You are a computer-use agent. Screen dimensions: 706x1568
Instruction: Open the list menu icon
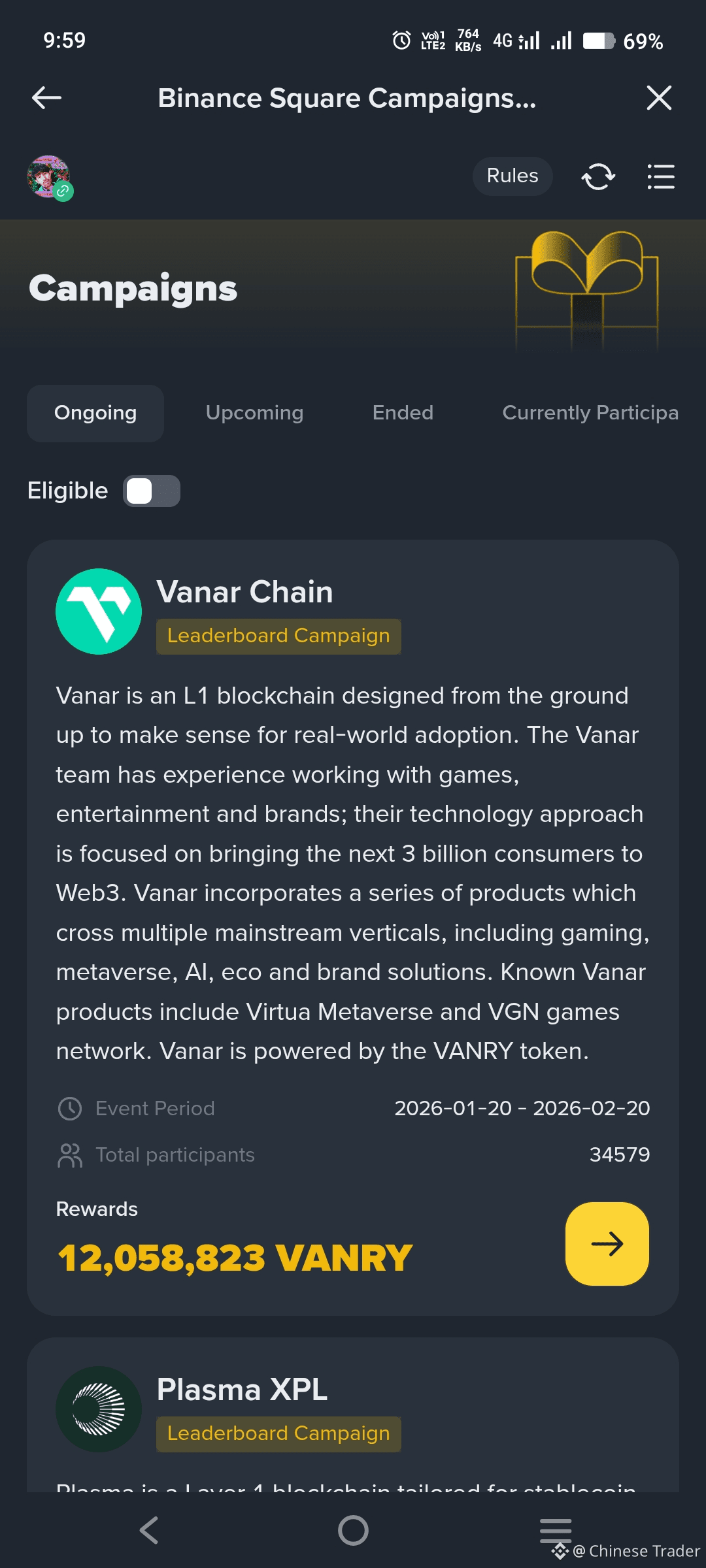(x=661, y=176)
